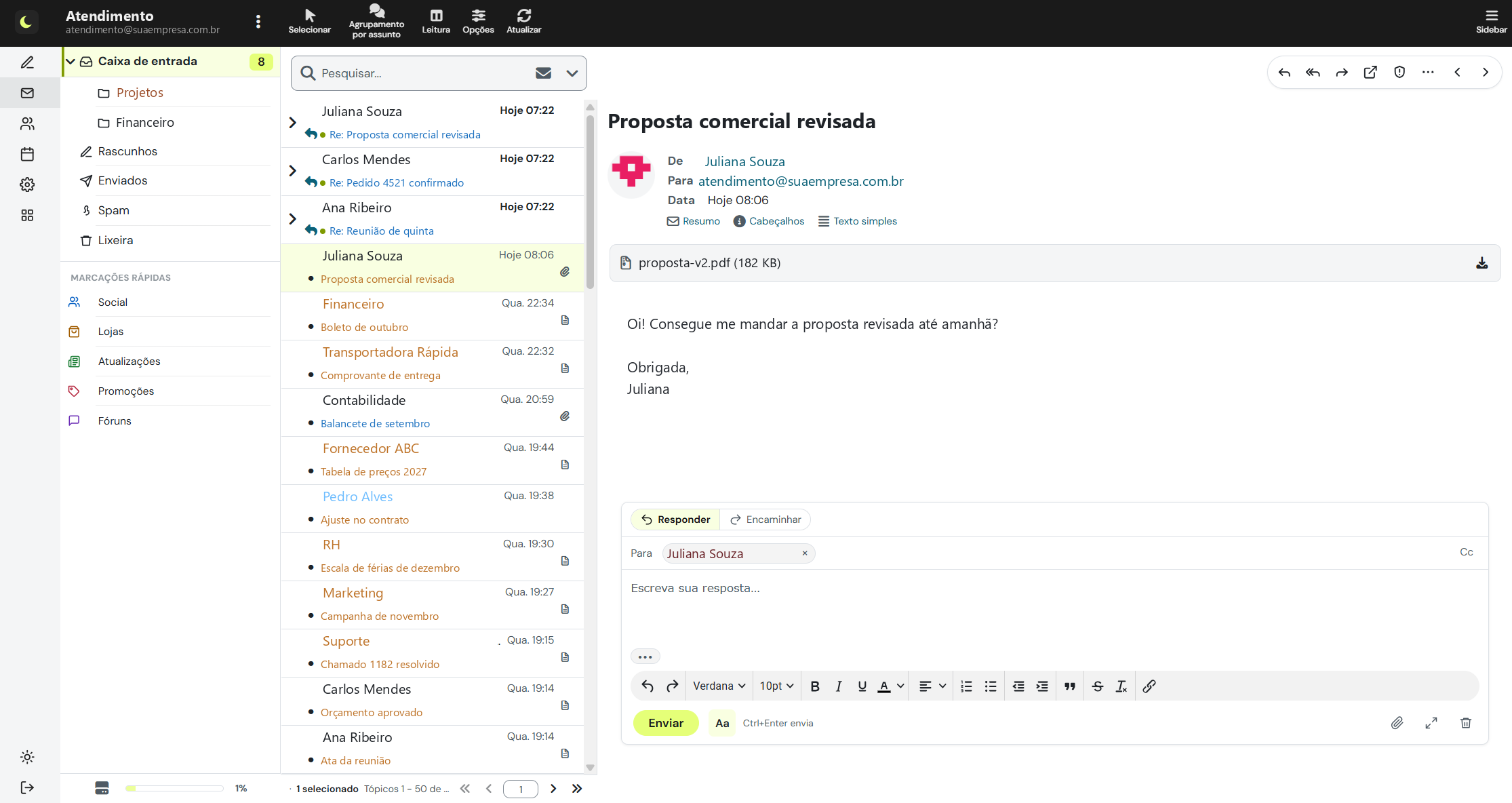
Task: Open apps grid icon in left rail
Action: point(27,215)
